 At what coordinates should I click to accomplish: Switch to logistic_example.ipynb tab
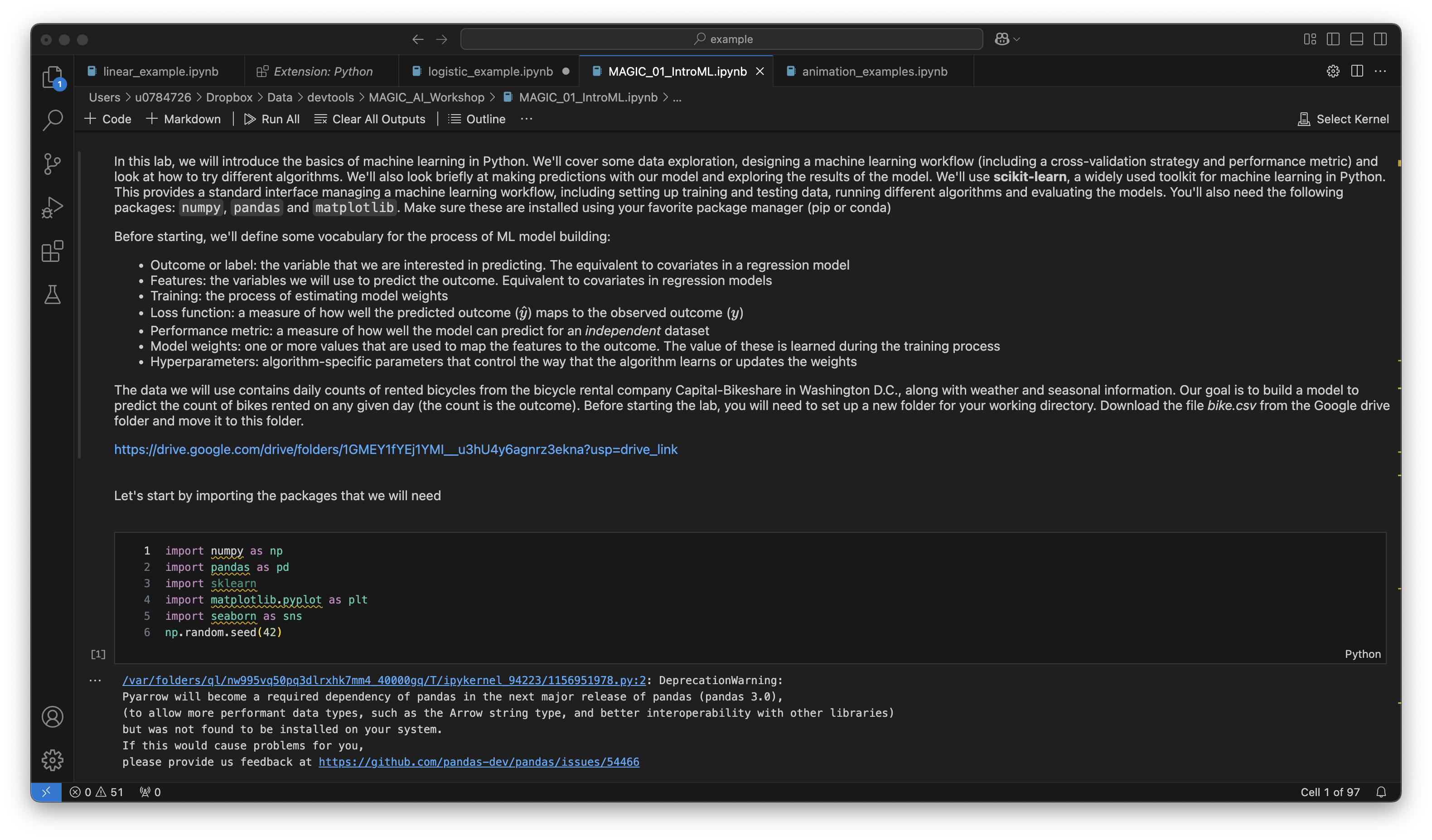click(x=489, y=72)
